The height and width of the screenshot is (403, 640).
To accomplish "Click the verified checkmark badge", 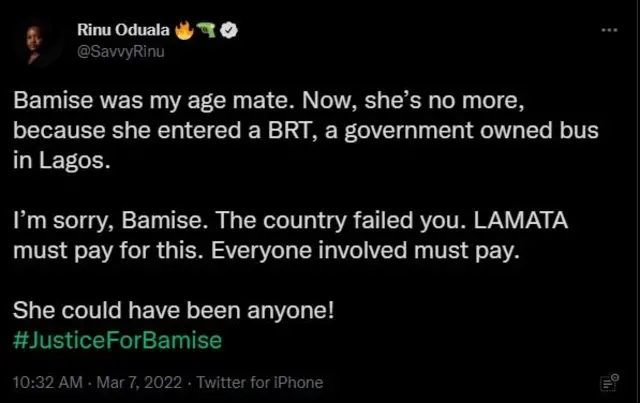I will 228,31.
